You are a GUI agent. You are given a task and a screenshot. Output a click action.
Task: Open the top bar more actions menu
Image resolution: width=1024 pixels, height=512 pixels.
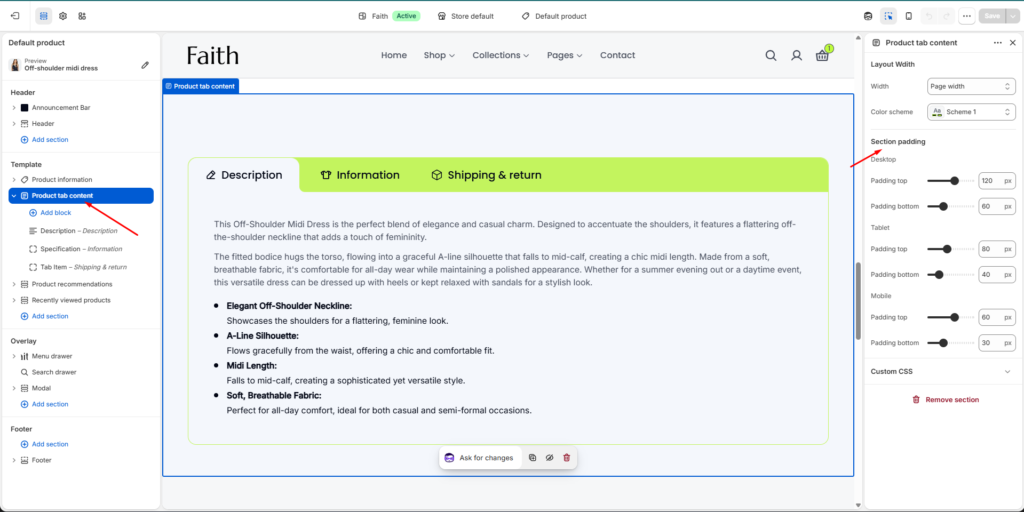coord(967,16)
